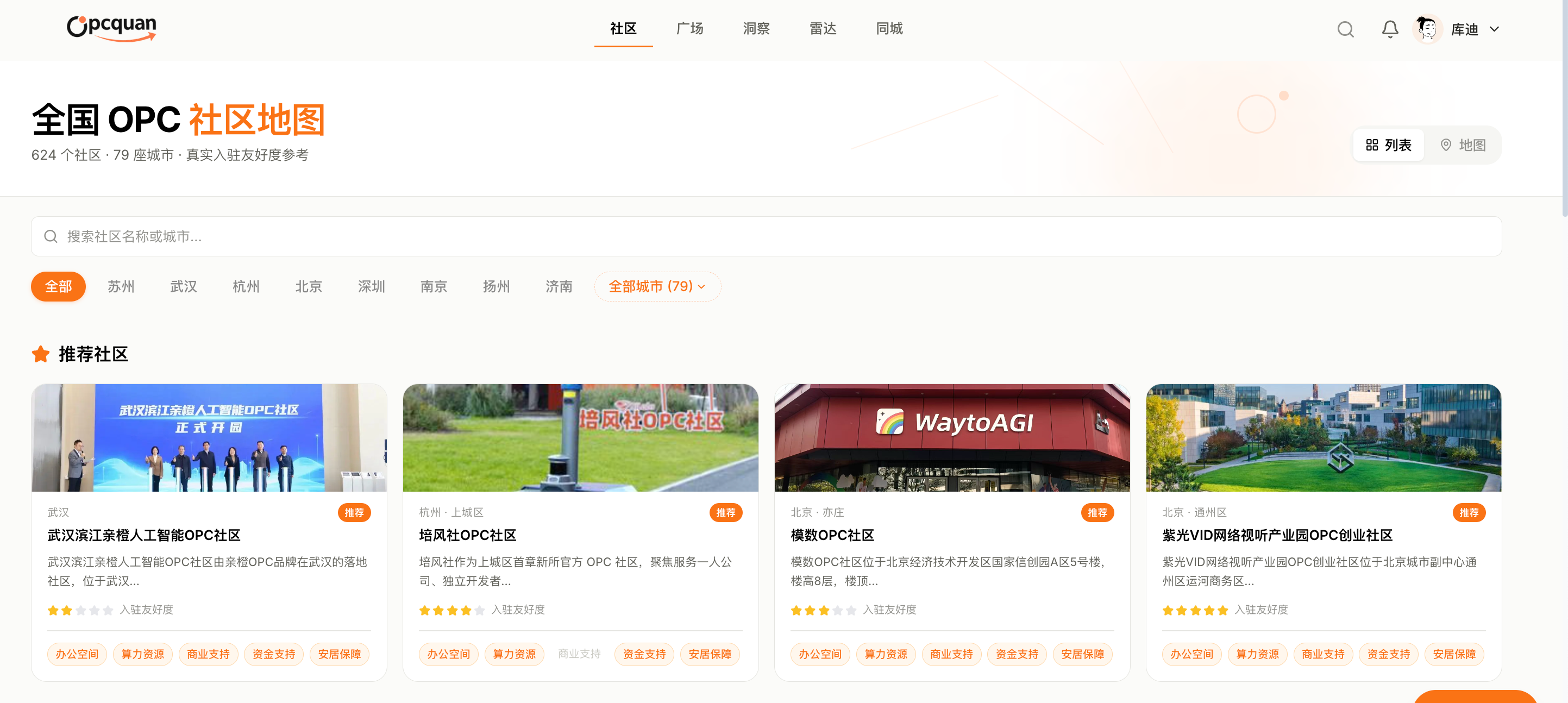Click star rating on 培风社OPC社区 card
Viewport: 1568px width, 703px height.
pos(452,610)
